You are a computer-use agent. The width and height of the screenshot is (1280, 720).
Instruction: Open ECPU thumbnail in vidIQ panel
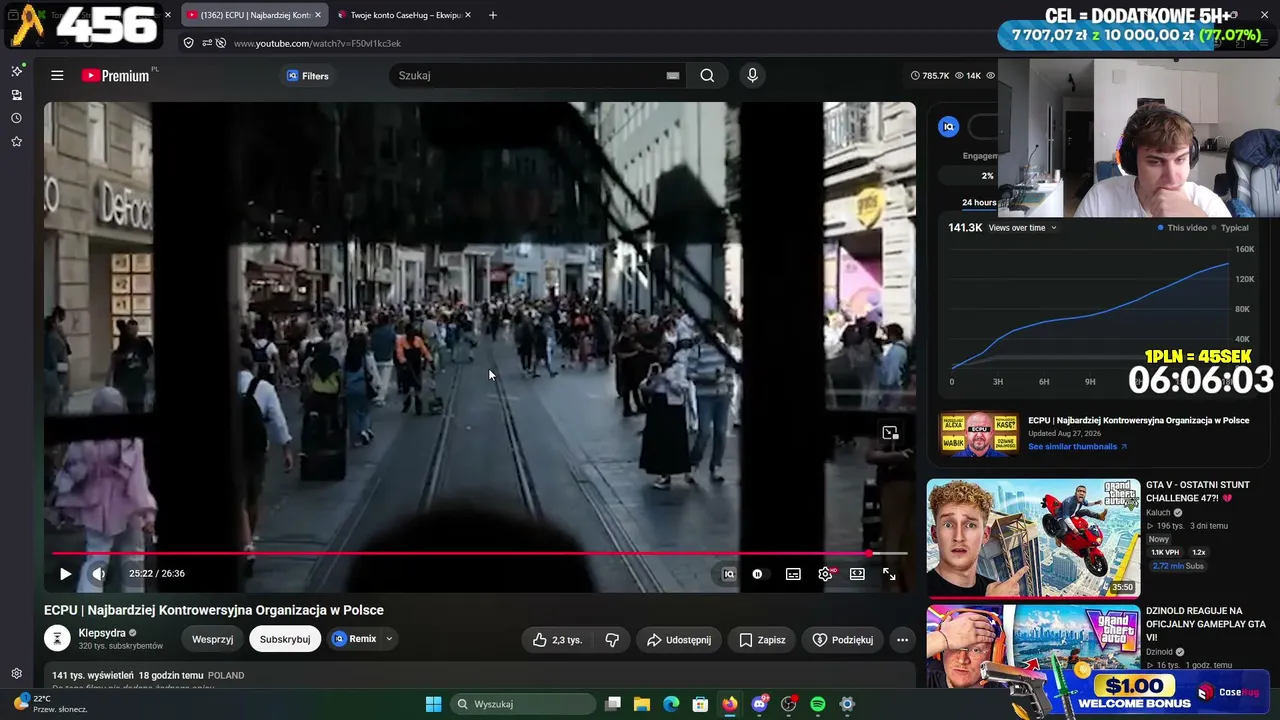[x=979, y=434]
